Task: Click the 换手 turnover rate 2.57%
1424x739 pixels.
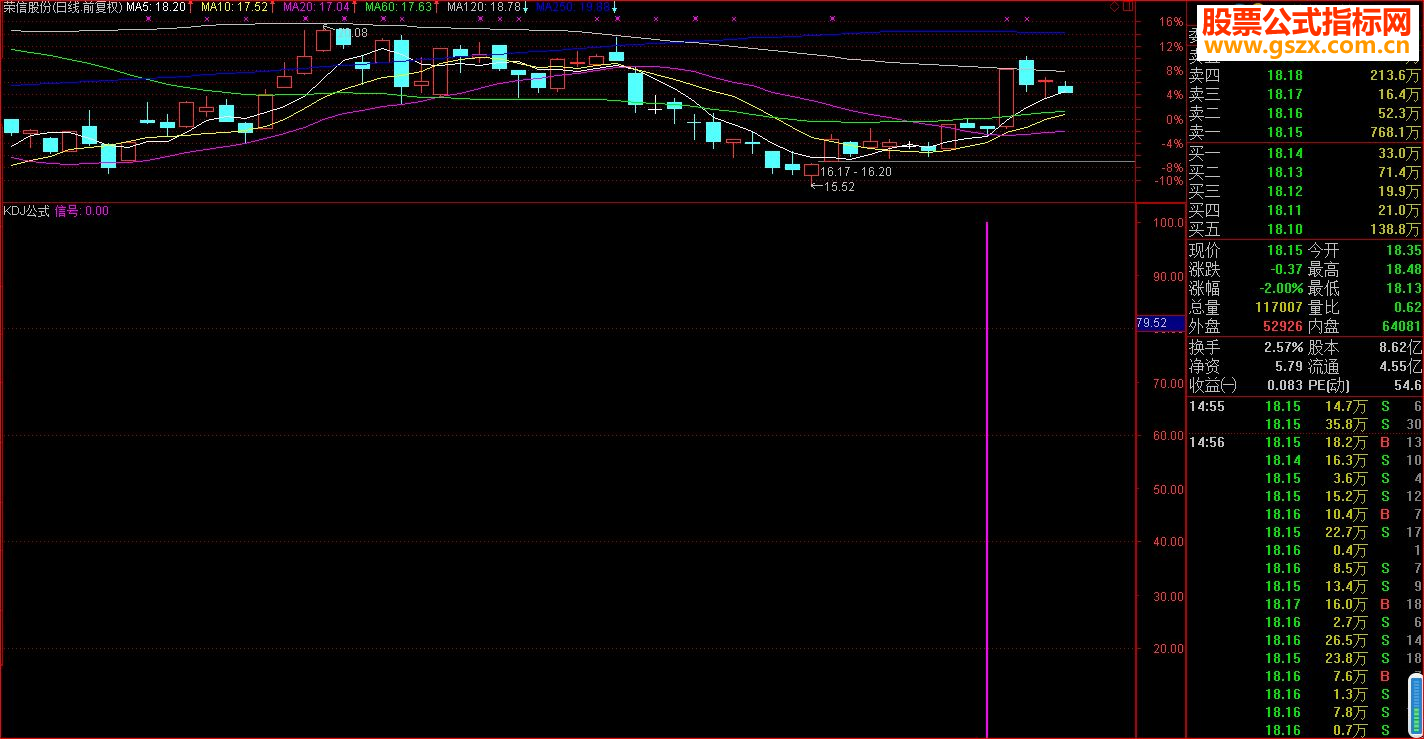Action: [x=1283, y=347]
